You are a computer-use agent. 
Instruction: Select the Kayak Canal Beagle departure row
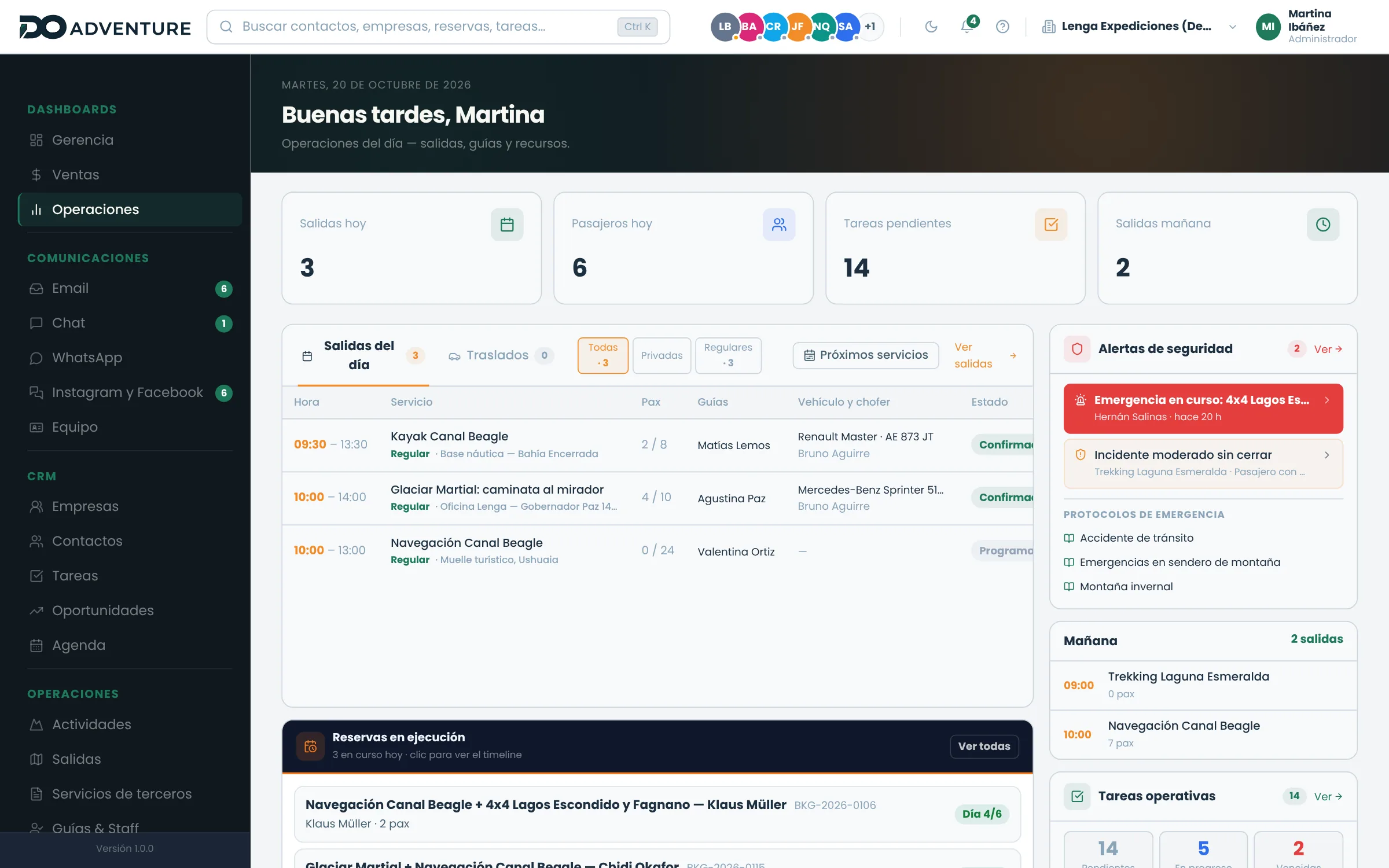[x=657, y=445]
